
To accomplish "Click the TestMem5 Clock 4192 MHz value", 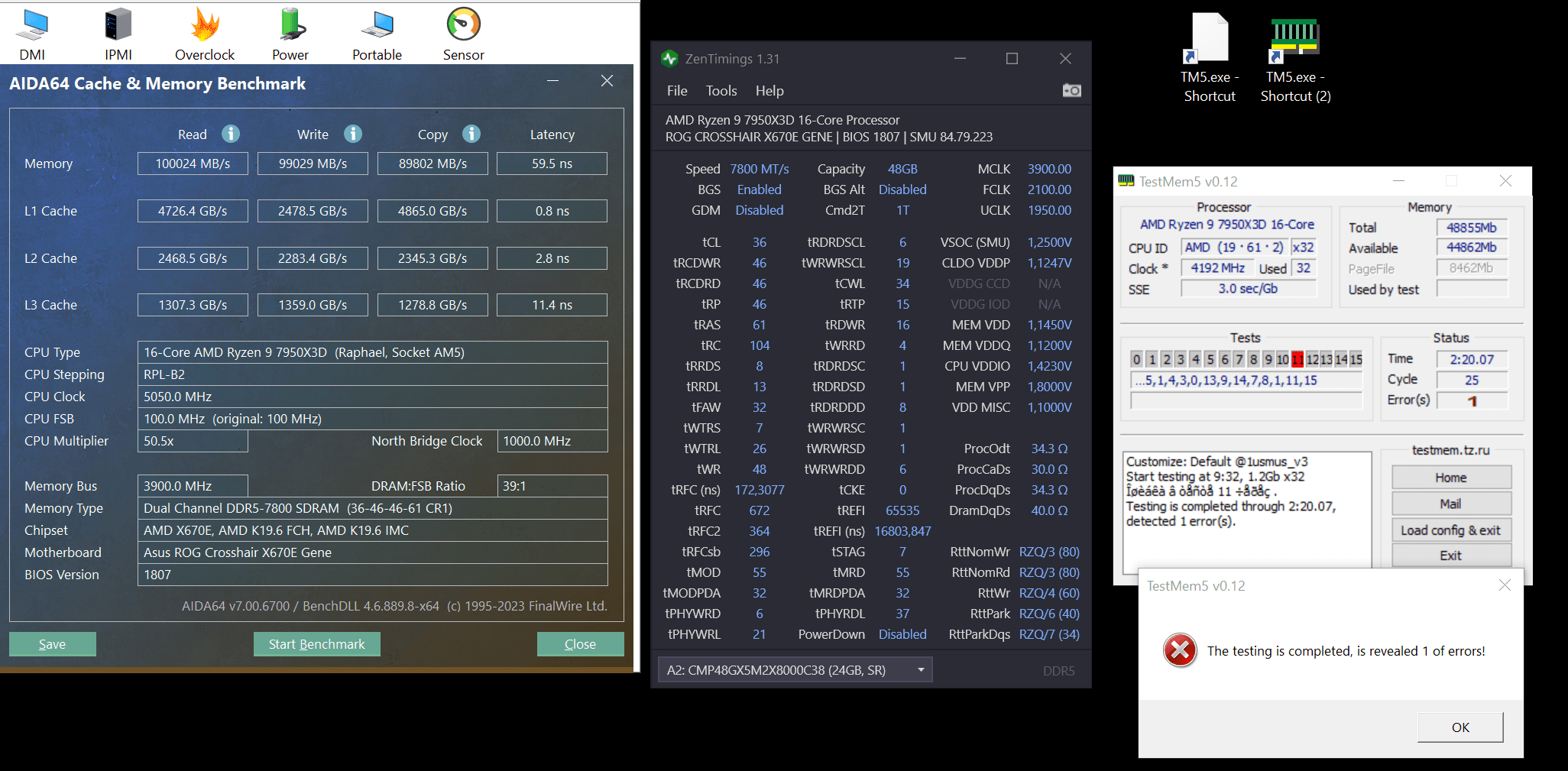I will click(x=1217, y=268).
